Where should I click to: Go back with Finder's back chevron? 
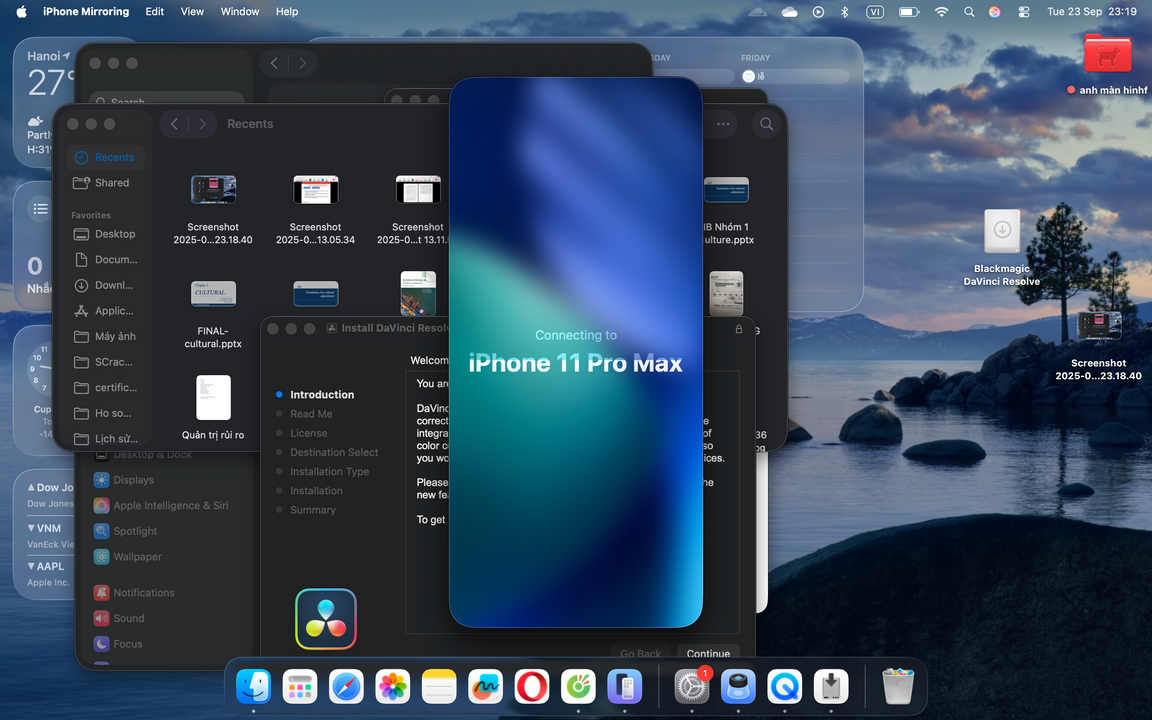coord(174,124)
